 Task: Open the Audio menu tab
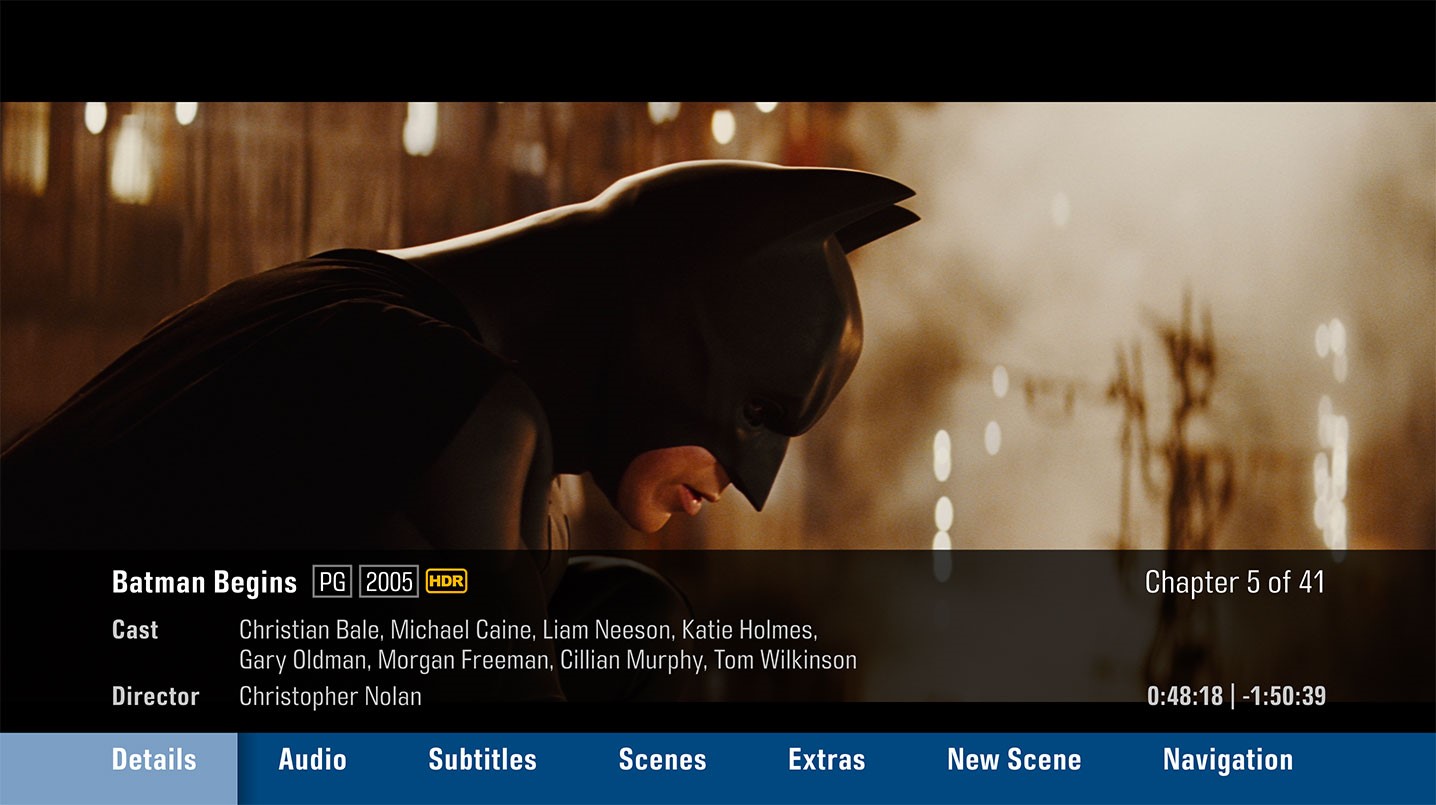click(x=312, y=760)
